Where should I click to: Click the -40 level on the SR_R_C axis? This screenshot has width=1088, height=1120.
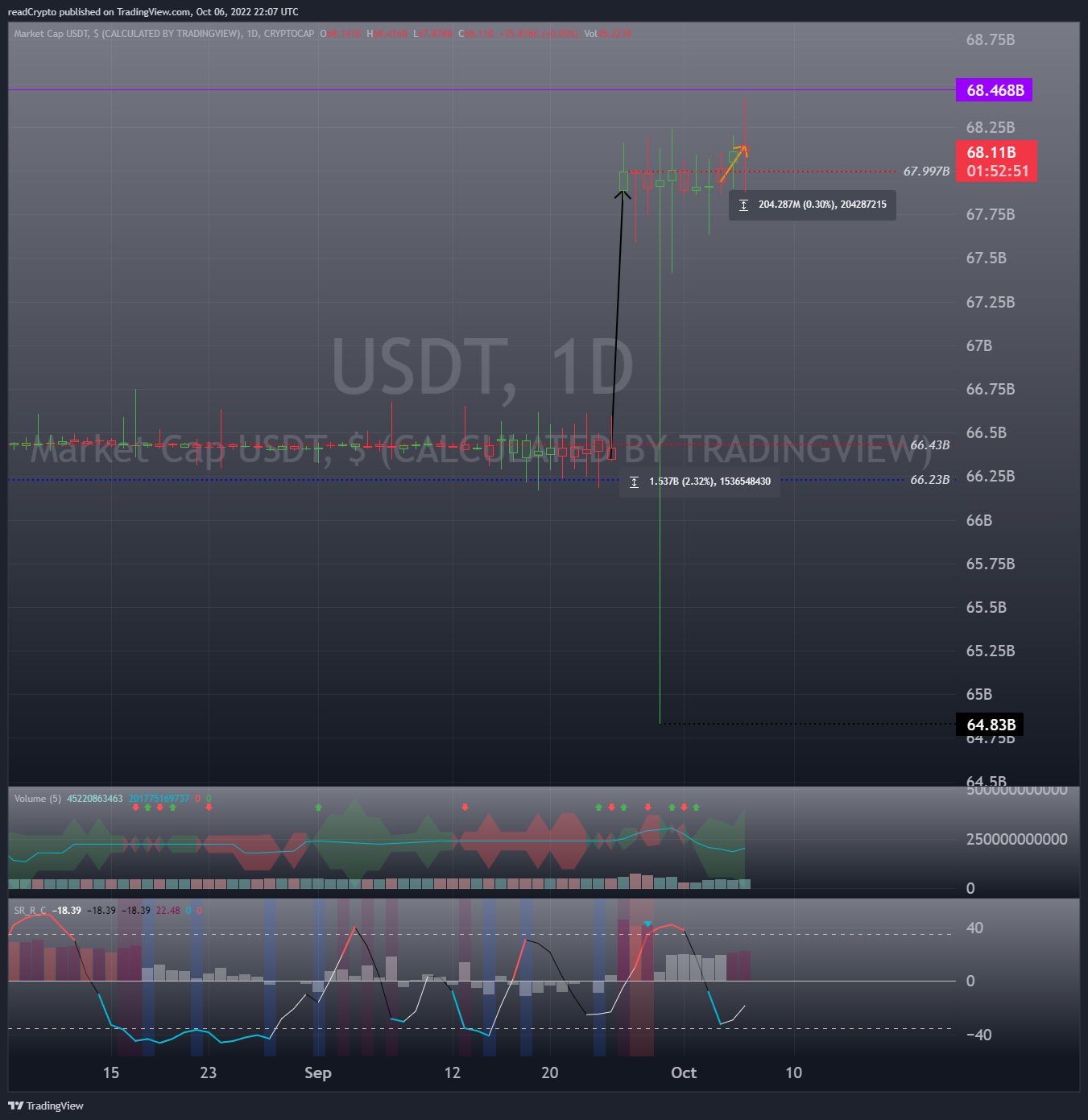click(x=978, y=1035)
